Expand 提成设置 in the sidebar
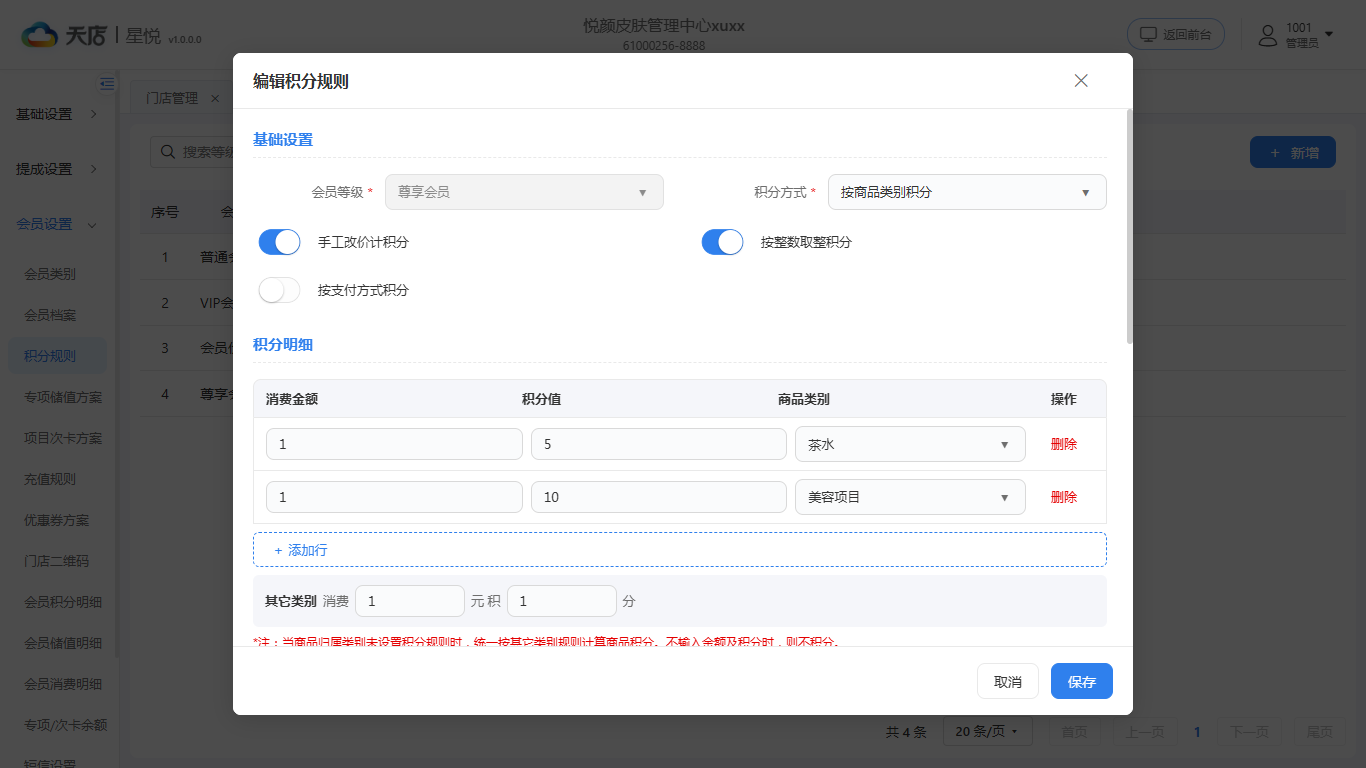The height and width of the screenshot is (768, 1366). click(58, 169)
